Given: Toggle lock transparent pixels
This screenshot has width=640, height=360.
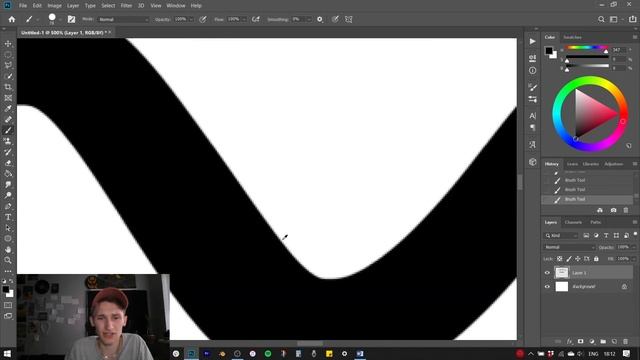Looking at the screenshot, I should click(x=560, y=259).
